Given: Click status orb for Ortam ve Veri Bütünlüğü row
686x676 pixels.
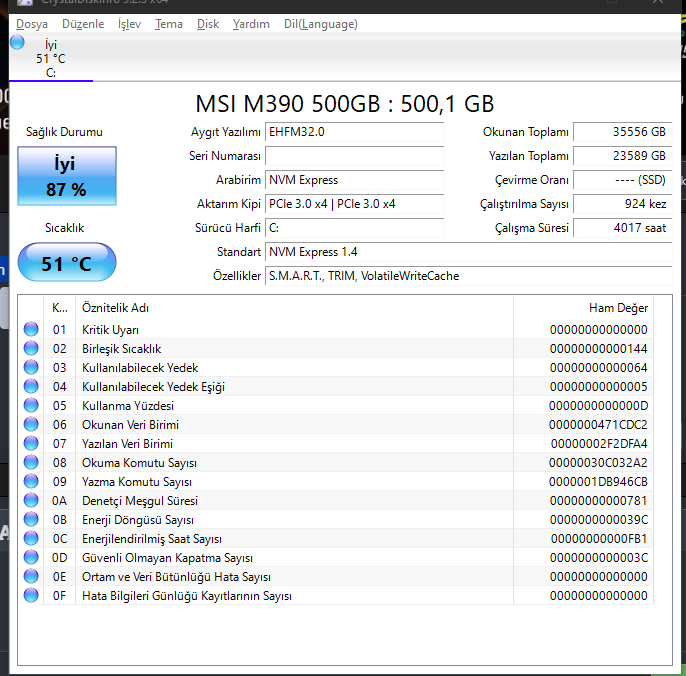Looking at the screenshot, I should pos(31,576).
